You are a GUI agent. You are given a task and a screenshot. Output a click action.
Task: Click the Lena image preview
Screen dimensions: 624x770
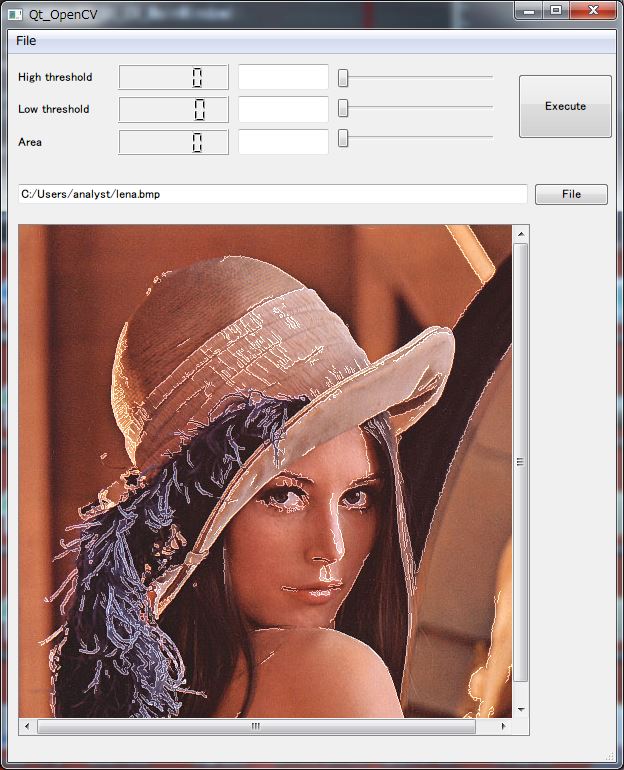pyautogui.click(x=265, y=471)
